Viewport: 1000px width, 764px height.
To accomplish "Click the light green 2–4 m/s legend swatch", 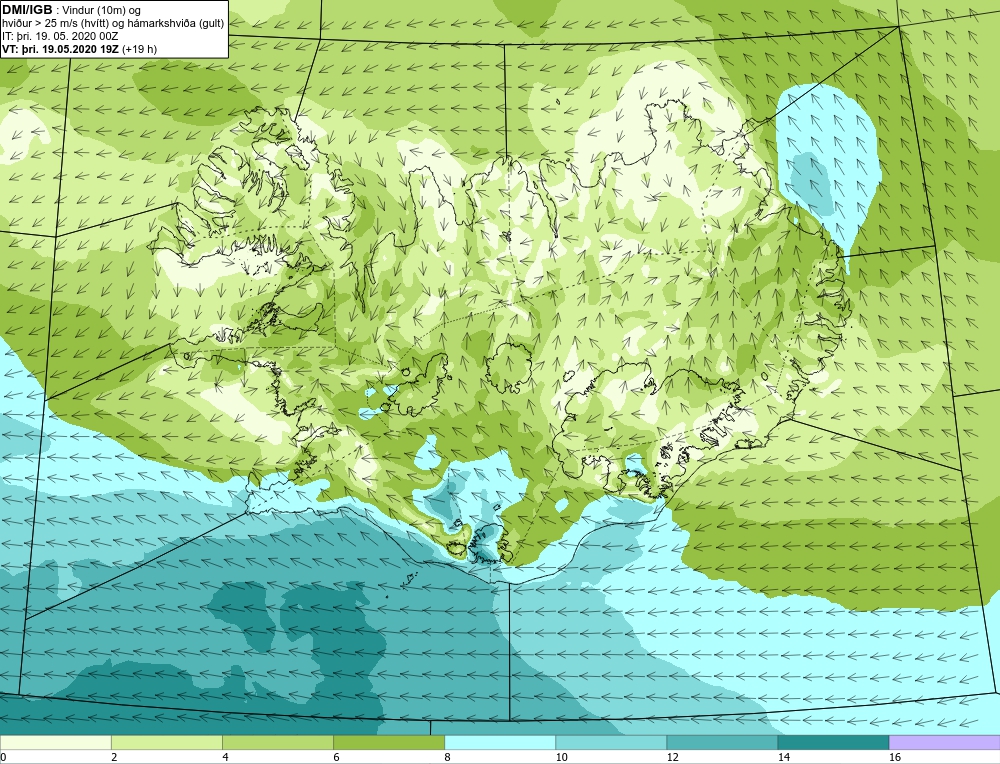I will coord(166,742).
